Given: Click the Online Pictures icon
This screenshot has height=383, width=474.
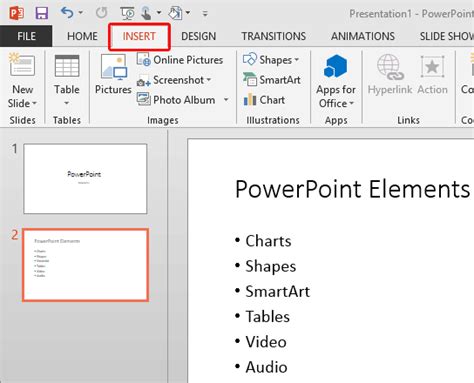Looking at the screenshot, I should click(x=144, y=60).
